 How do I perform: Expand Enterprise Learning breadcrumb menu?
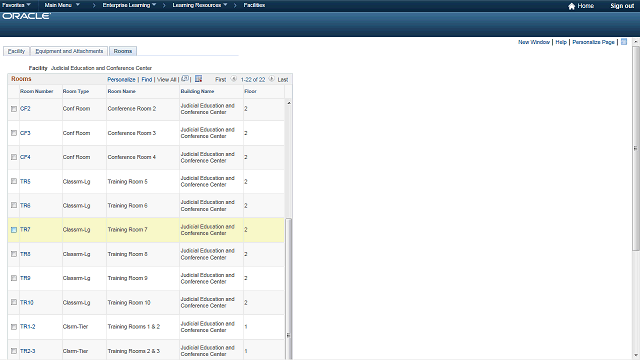pos(129,5)
